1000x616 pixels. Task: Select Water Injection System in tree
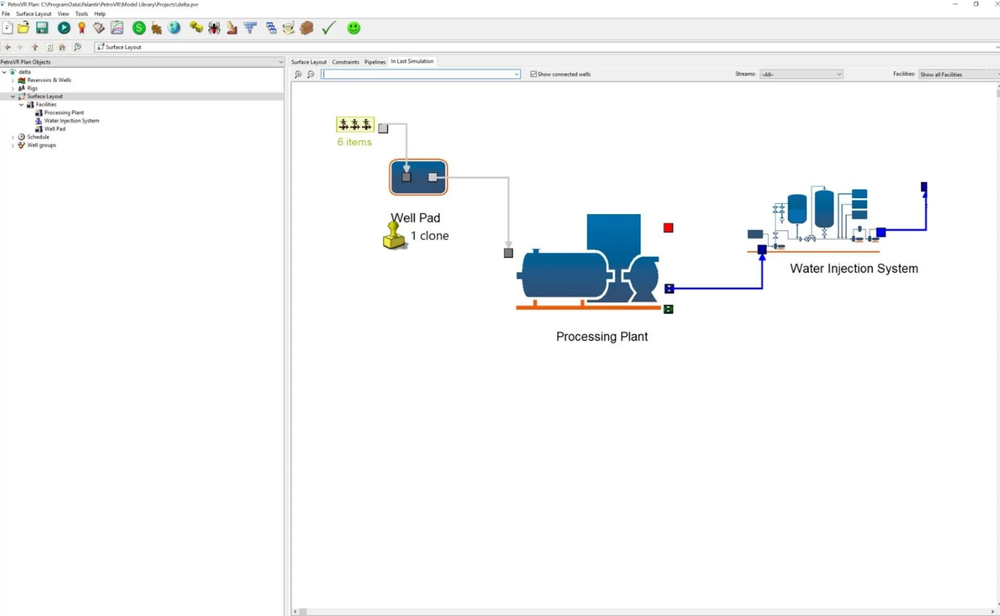[x=71, y=121]
